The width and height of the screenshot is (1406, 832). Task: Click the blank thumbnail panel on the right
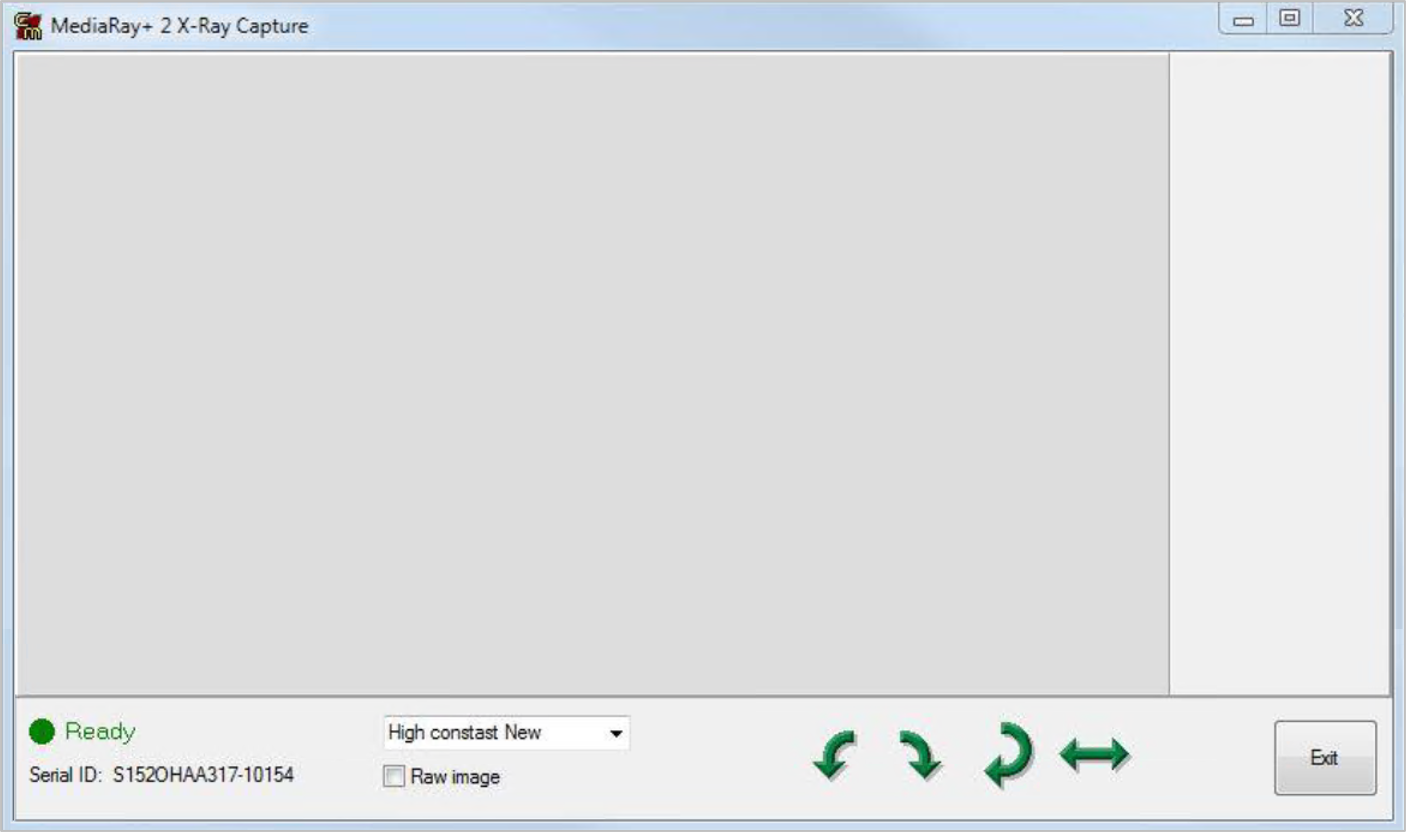click(x=1280, y=373)
